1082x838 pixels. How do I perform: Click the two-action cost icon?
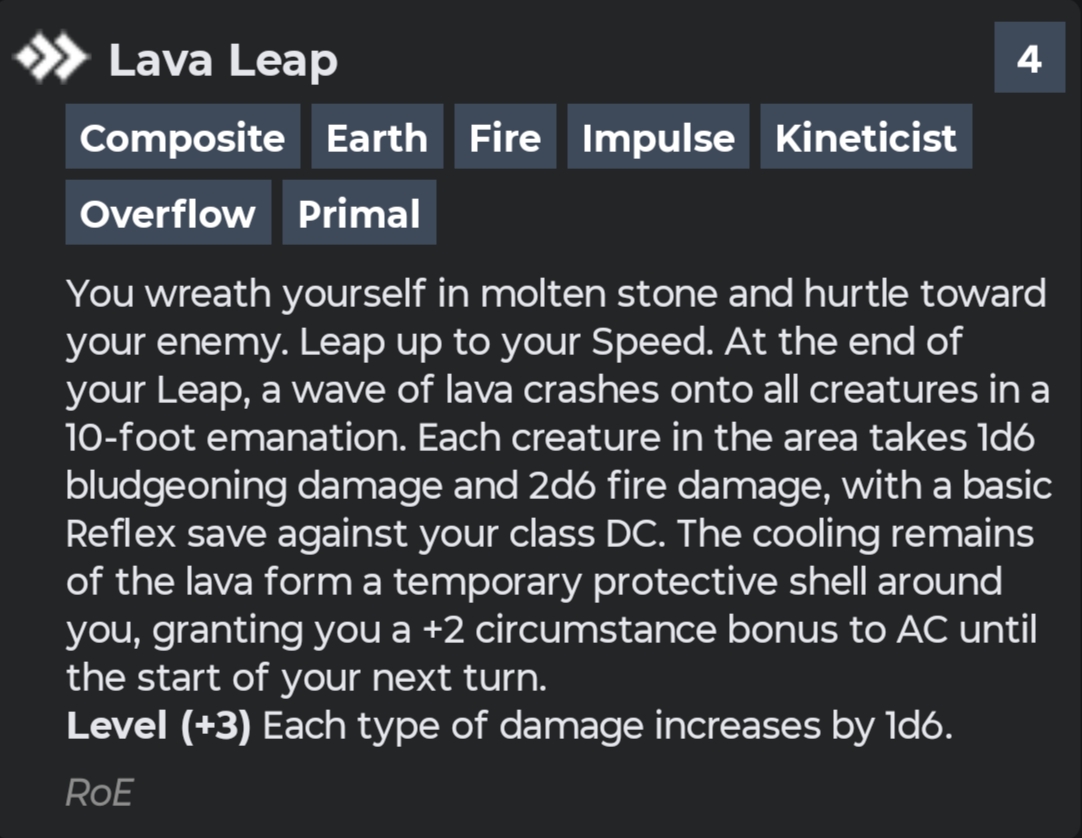point(51,62)
